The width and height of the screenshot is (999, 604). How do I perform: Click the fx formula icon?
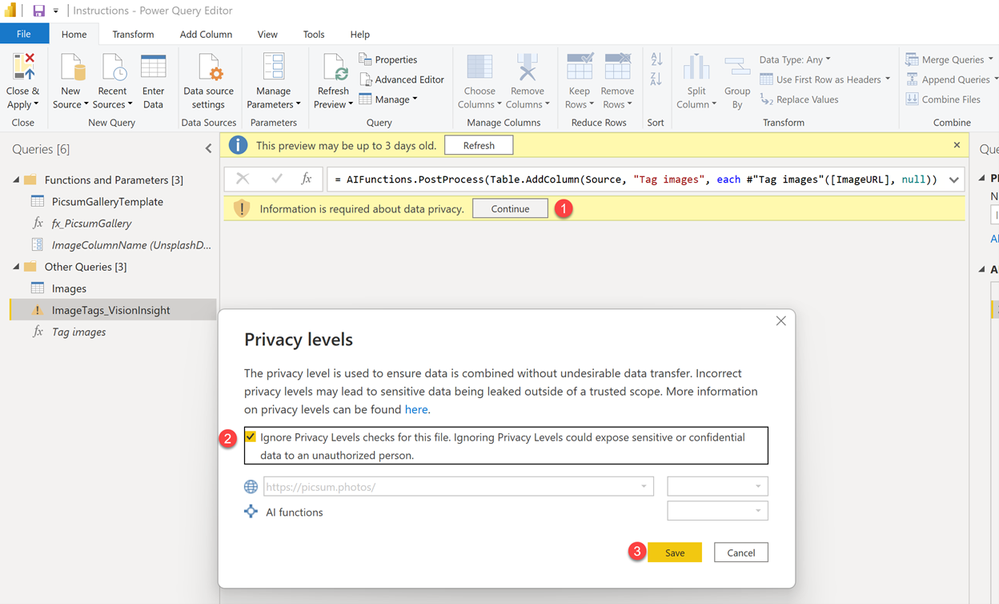306,179
